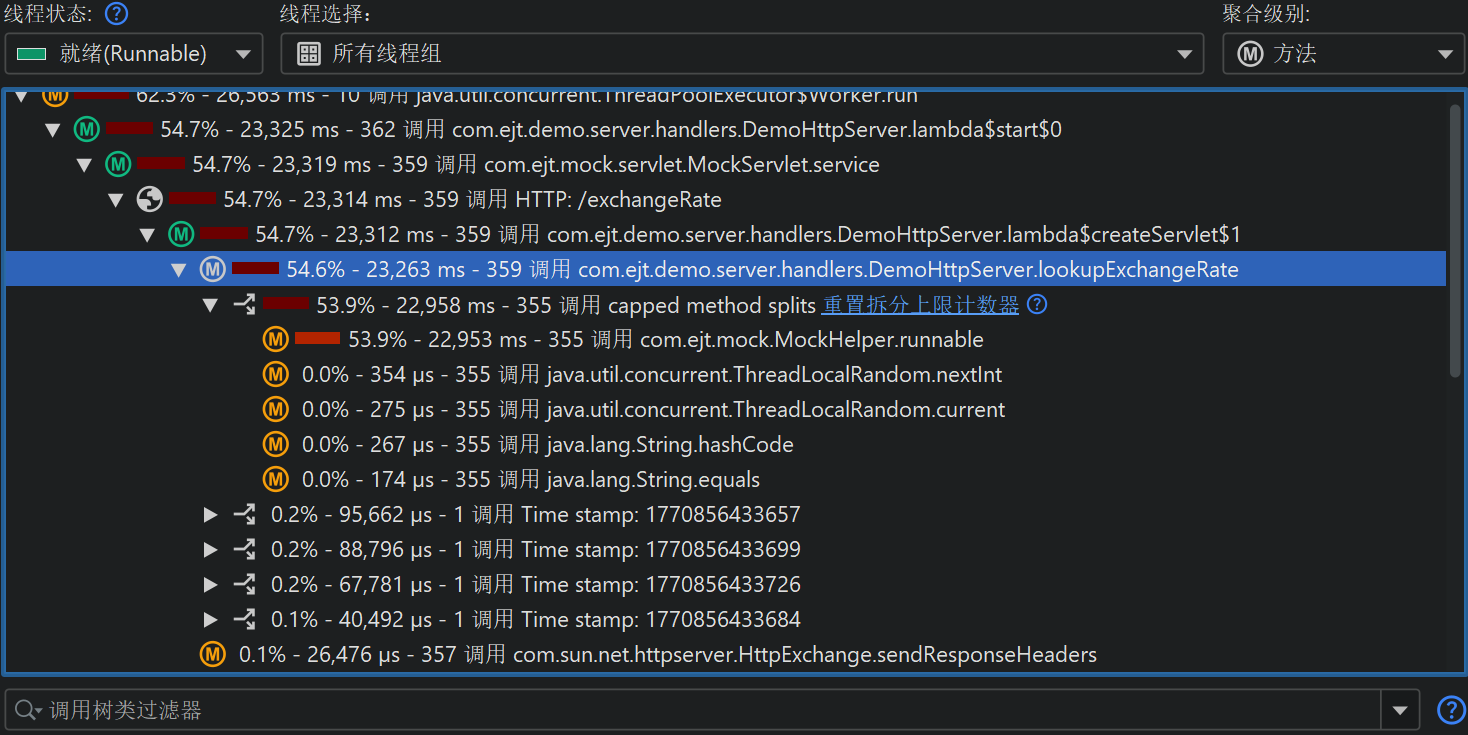
Task: Expand Time stamp 1770856433657 node
Action: tap(211, 514)
